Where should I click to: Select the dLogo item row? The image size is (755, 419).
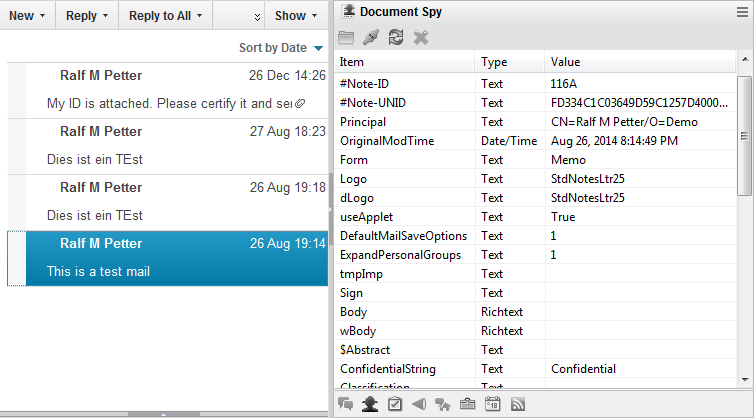[x=535, y=198]
